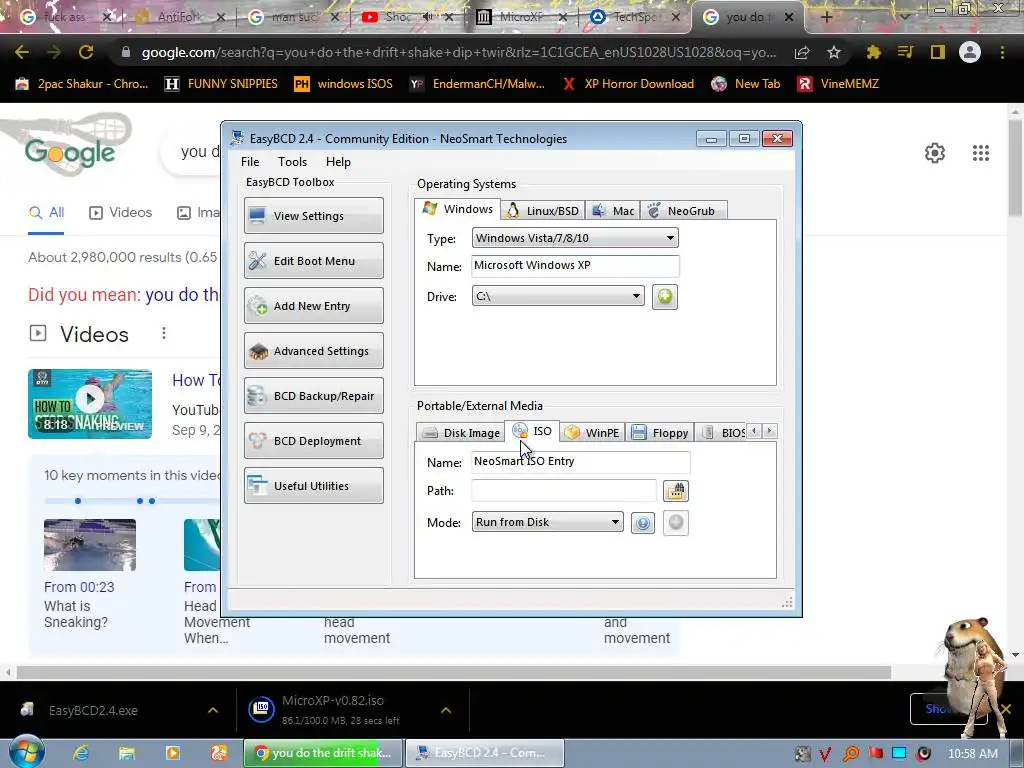Screen dimensions: 1024x768
Task: Expand options for EasyBCD2.4.exe download
Action: (213, 710)
